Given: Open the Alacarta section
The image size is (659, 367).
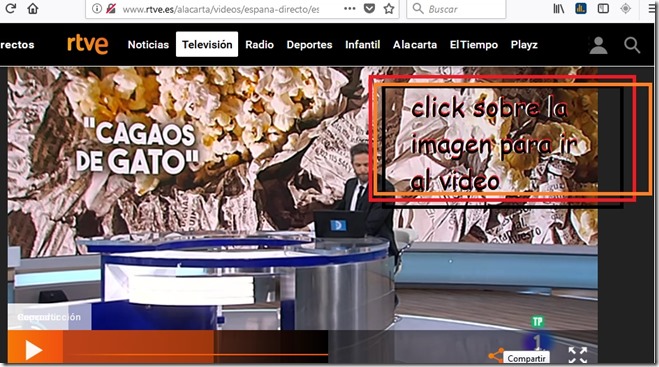Looking at the screenshot, I should [415, 45].
